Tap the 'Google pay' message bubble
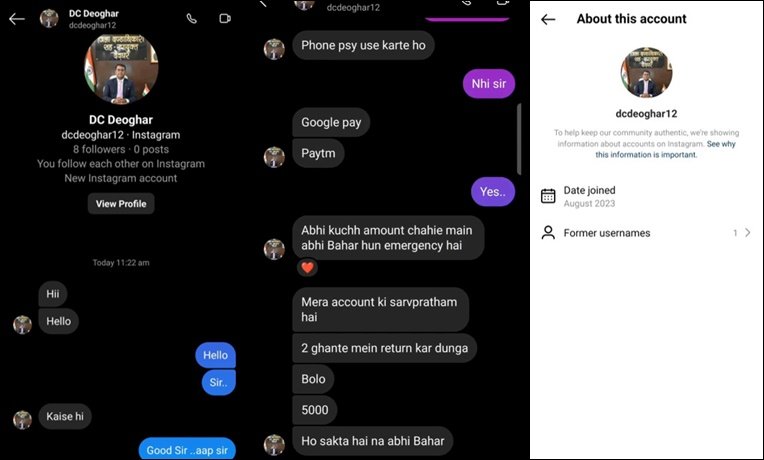This screenshot has height=460, width=764. [331, 122]
